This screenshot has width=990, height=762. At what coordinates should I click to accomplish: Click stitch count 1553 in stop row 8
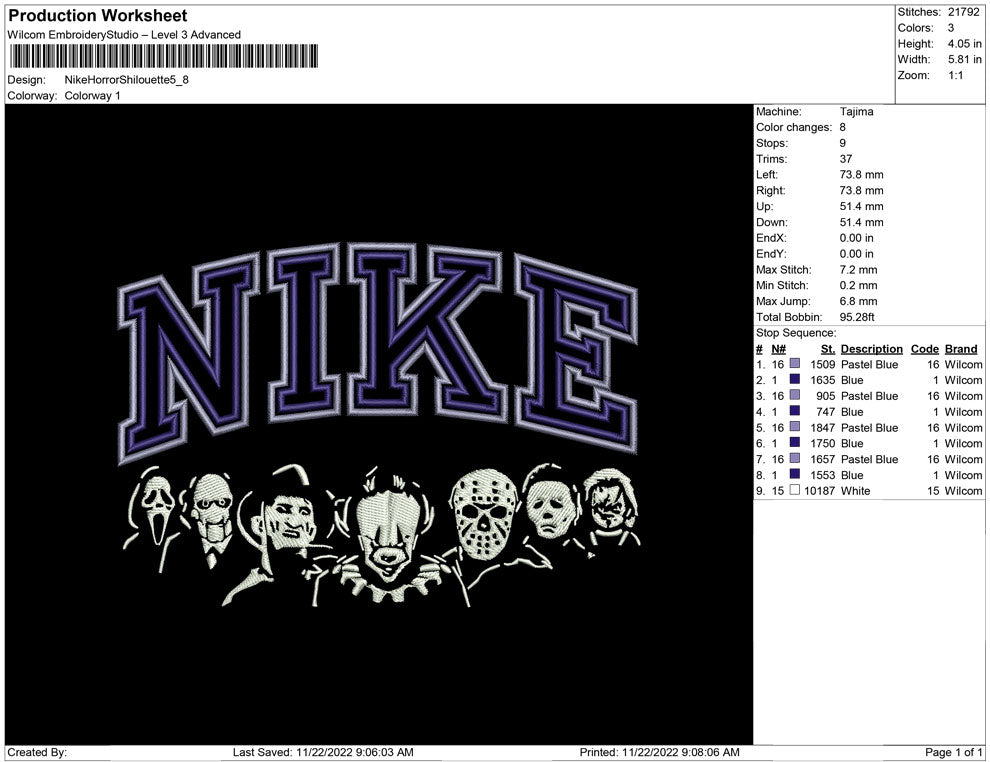click(x=823, y=475)
